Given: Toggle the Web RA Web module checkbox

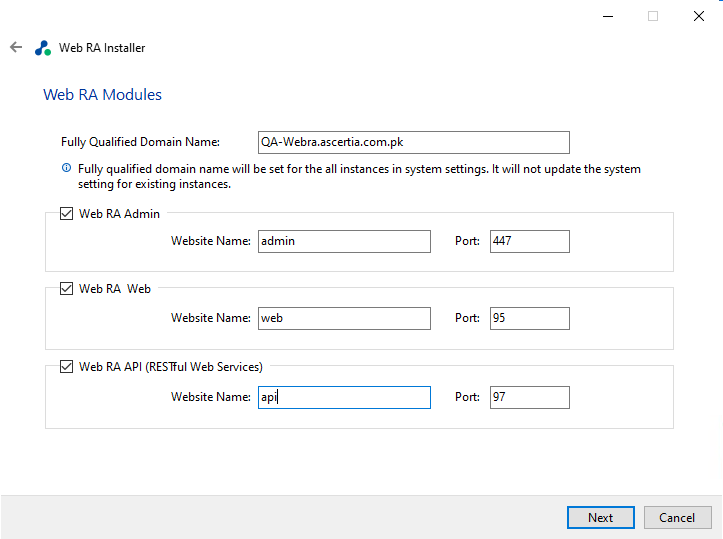Looking at the screenshot, I should (x=67, y=288).
